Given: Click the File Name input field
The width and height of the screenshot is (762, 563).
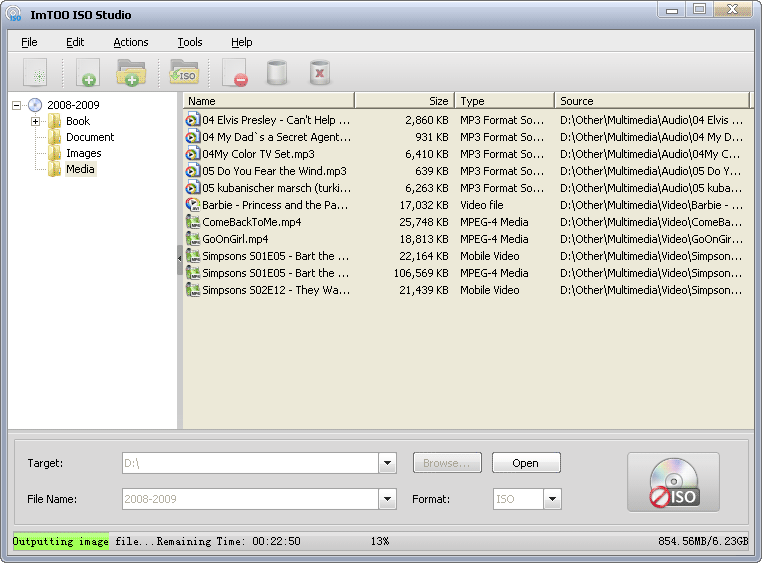Looking at the screenshot, I should coord(250,499).
